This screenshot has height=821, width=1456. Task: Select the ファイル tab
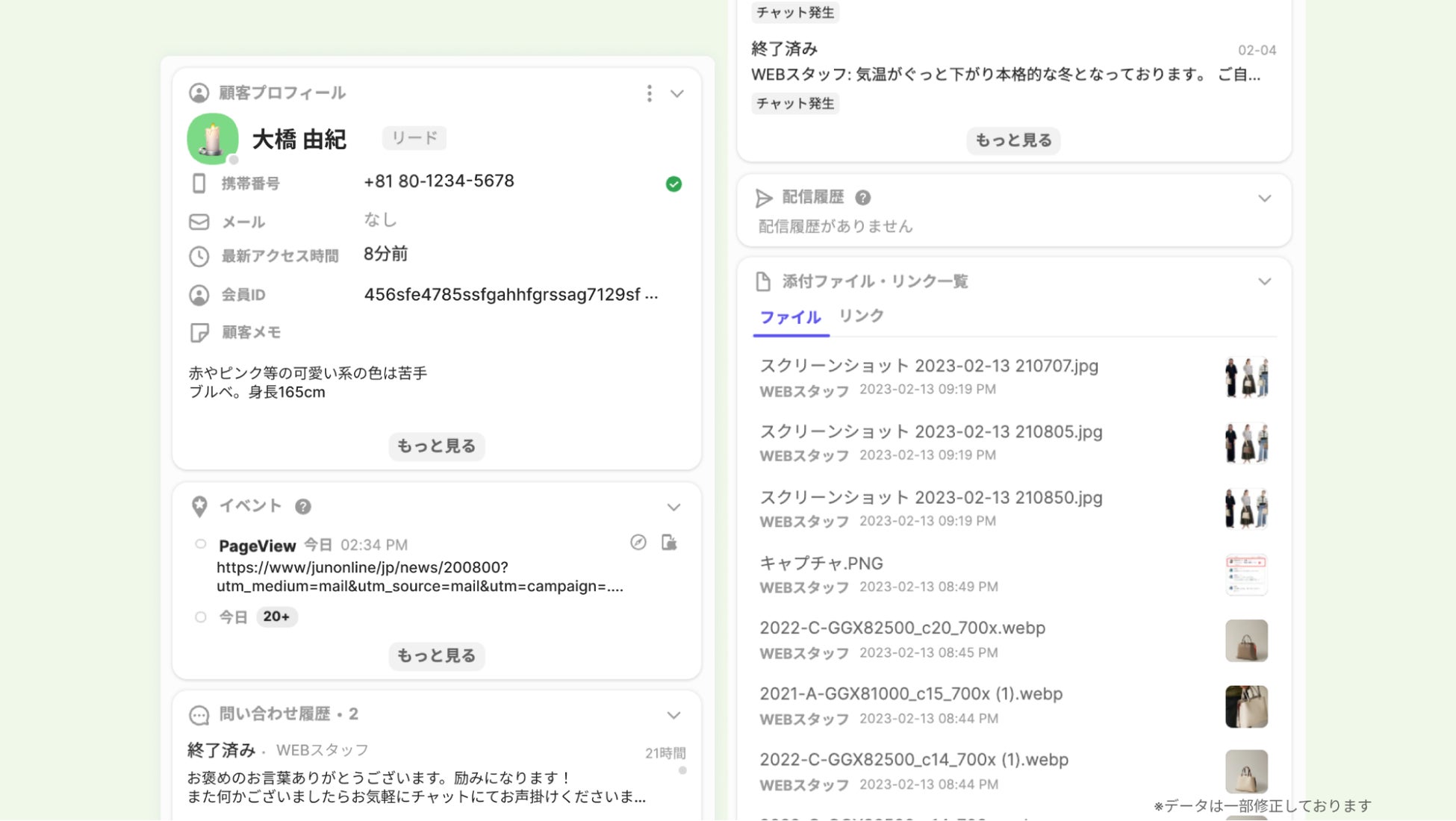[790, 317]
